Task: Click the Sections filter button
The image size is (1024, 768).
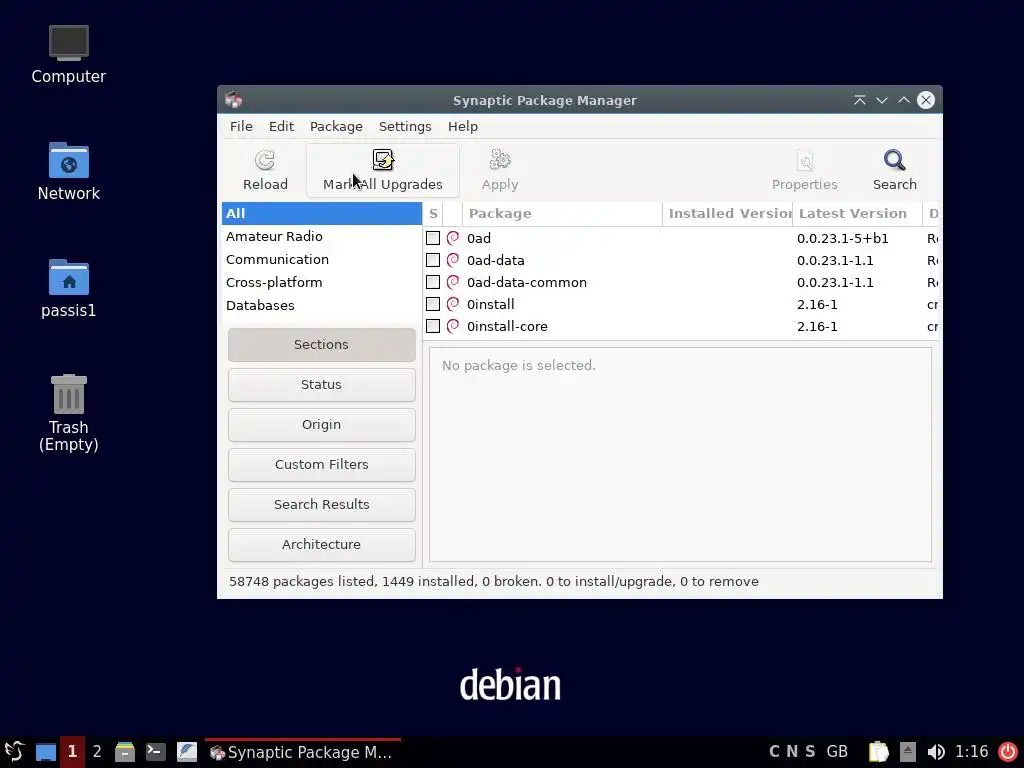Action: click(x=321, y=344)
